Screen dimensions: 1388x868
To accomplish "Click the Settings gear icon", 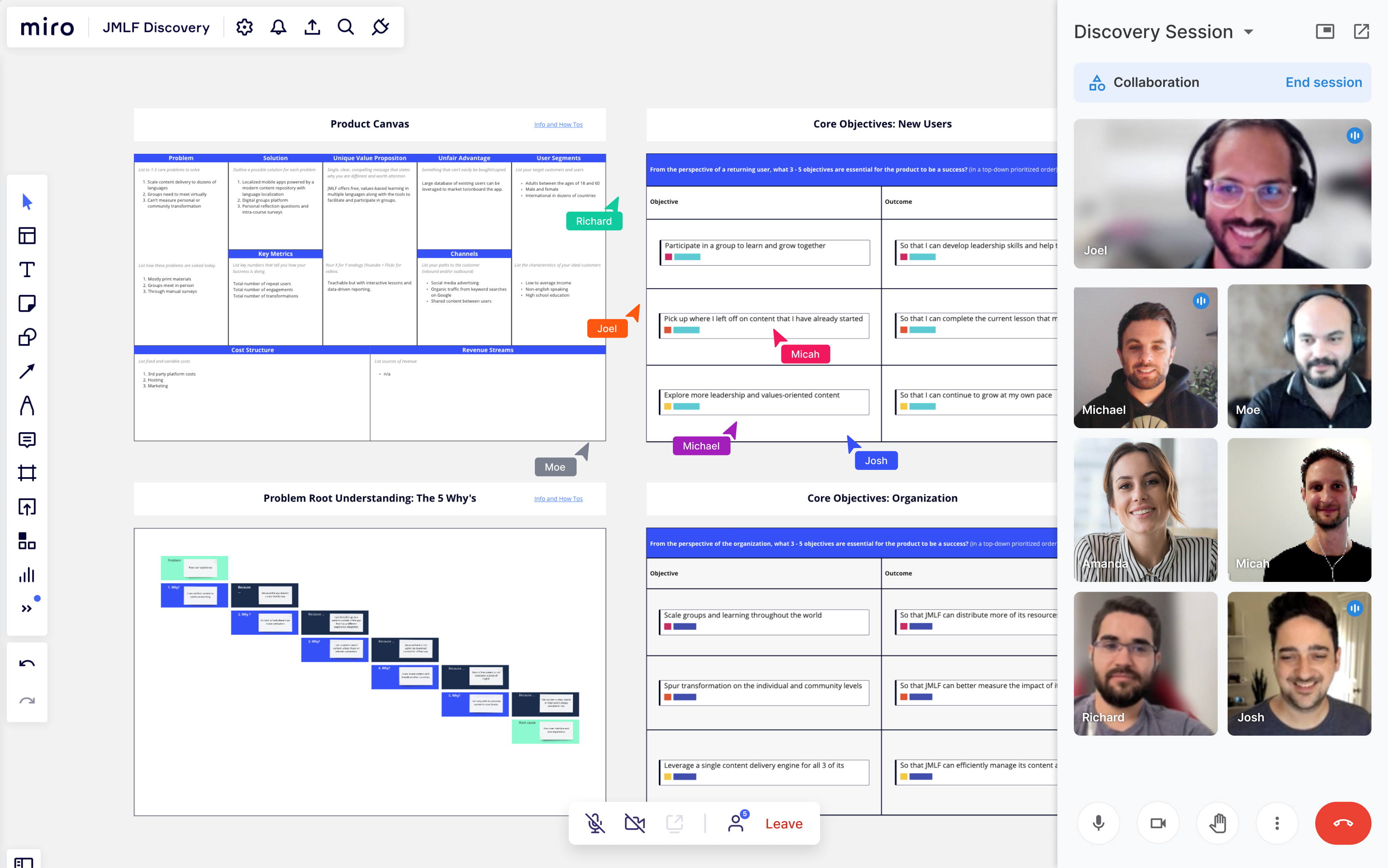I will point(244,27).
